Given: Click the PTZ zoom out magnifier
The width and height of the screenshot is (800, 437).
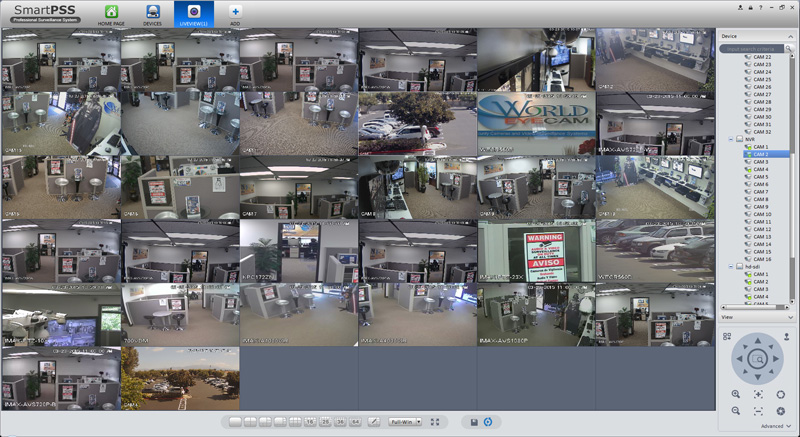Looking at the screenshot, I should tap(735, 411).
